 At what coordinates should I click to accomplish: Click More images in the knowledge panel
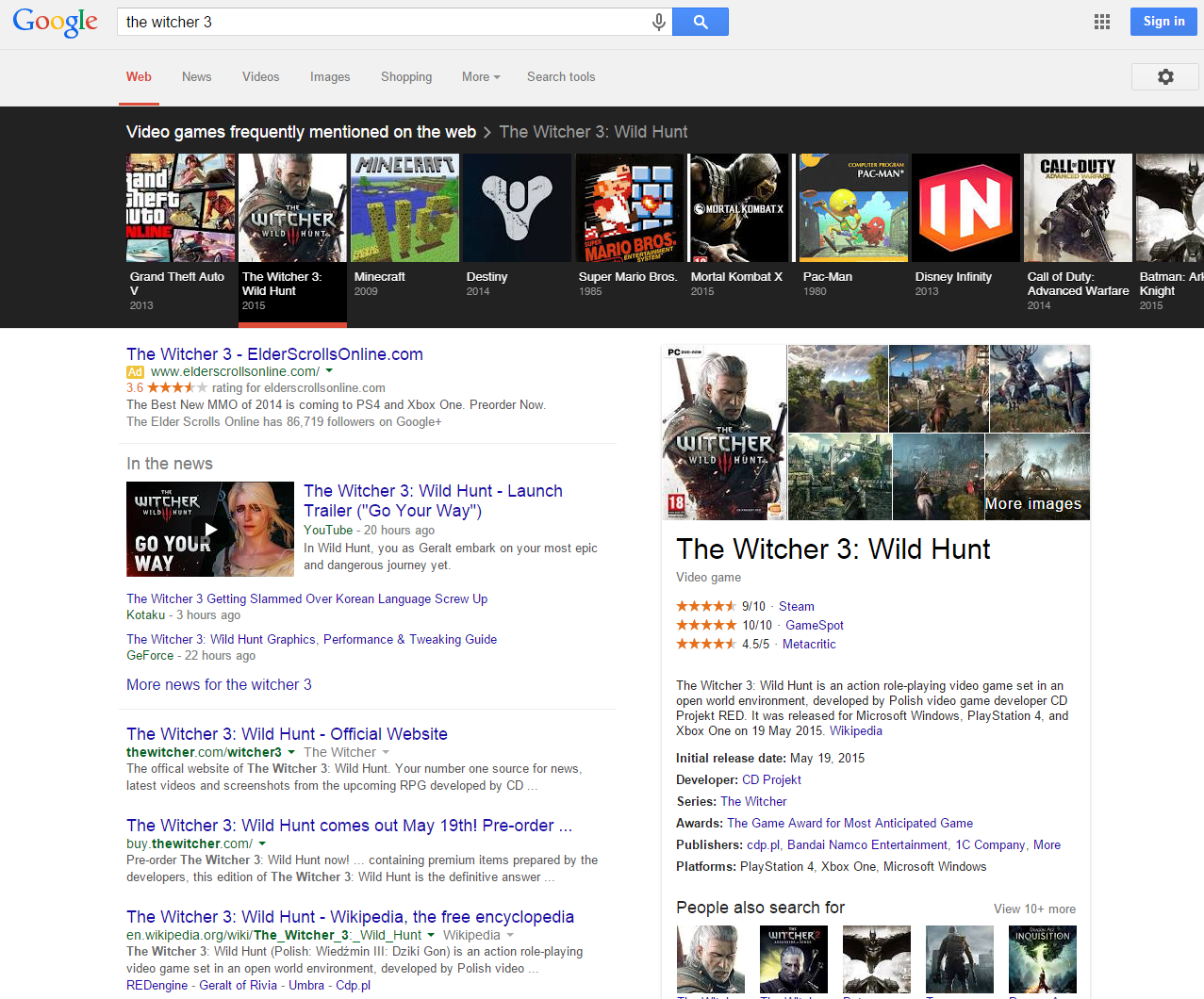tap(1034, 503)
